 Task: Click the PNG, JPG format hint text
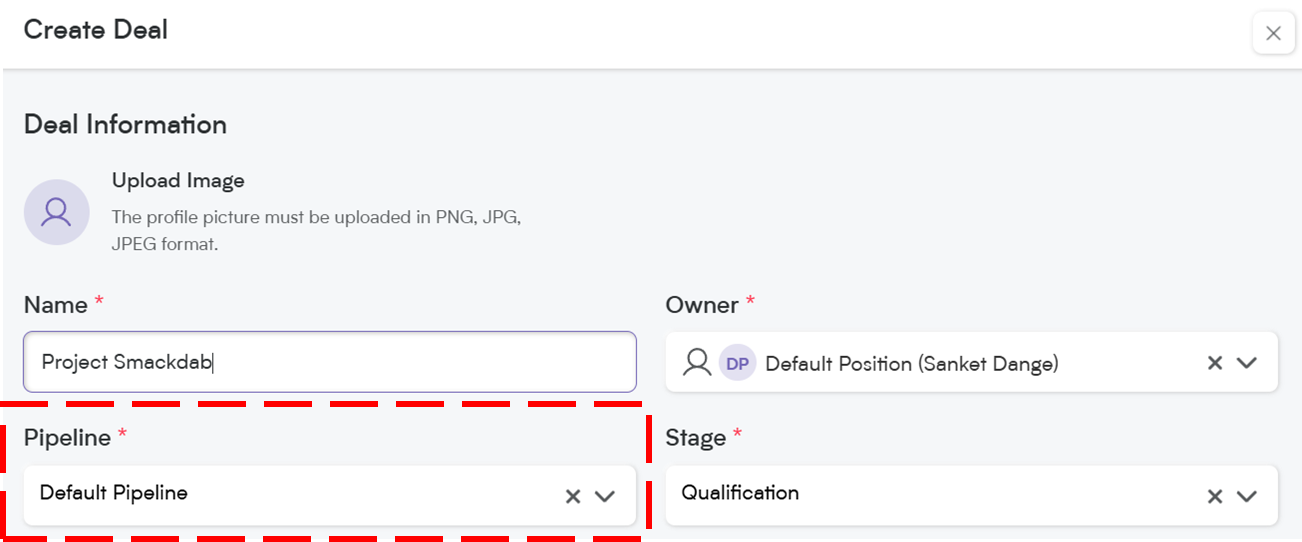[x=316, y=230]
